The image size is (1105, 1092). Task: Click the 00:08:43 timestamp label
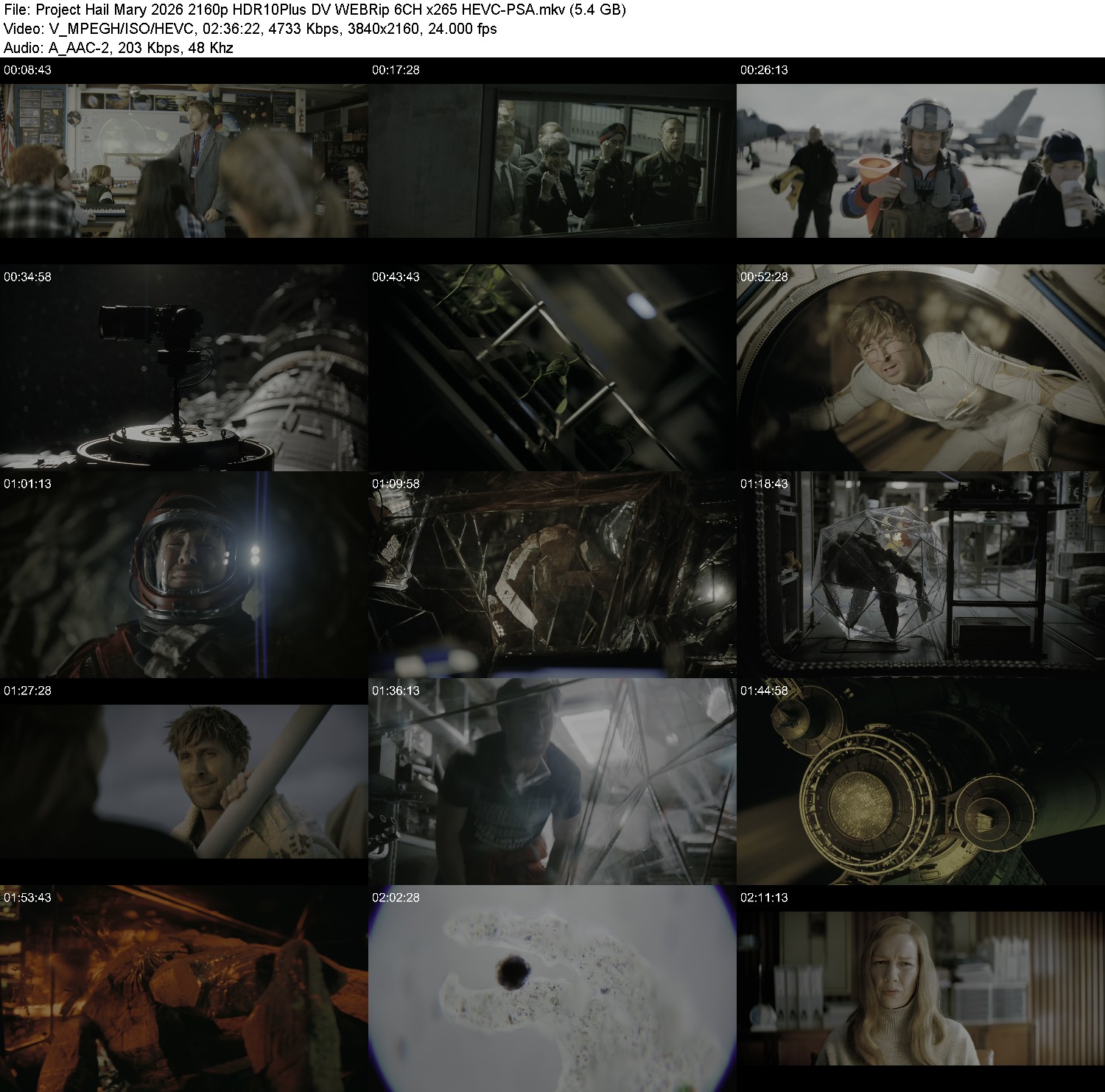(27, 70)
